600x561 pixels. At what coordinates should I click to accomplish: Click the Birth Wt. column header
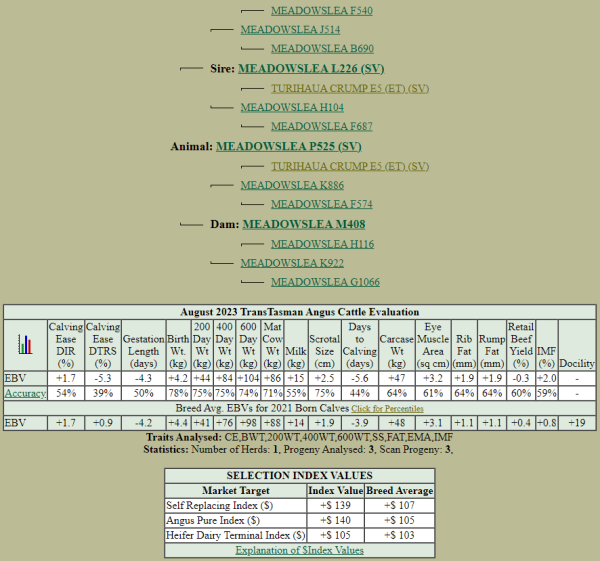[x=178, y=345]
